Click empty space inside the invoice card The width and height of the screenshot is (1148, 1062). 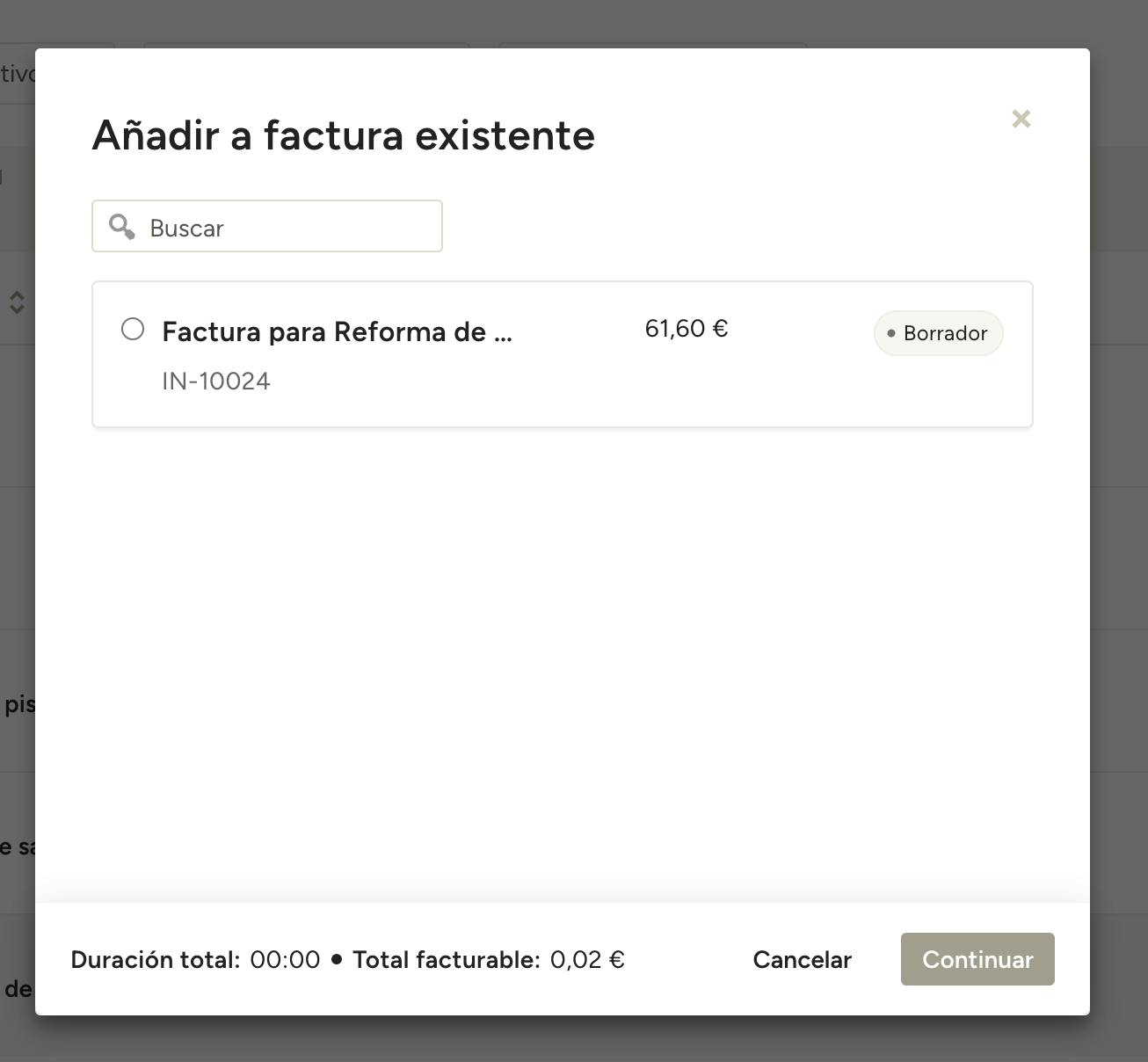click(x=791, y=387)
